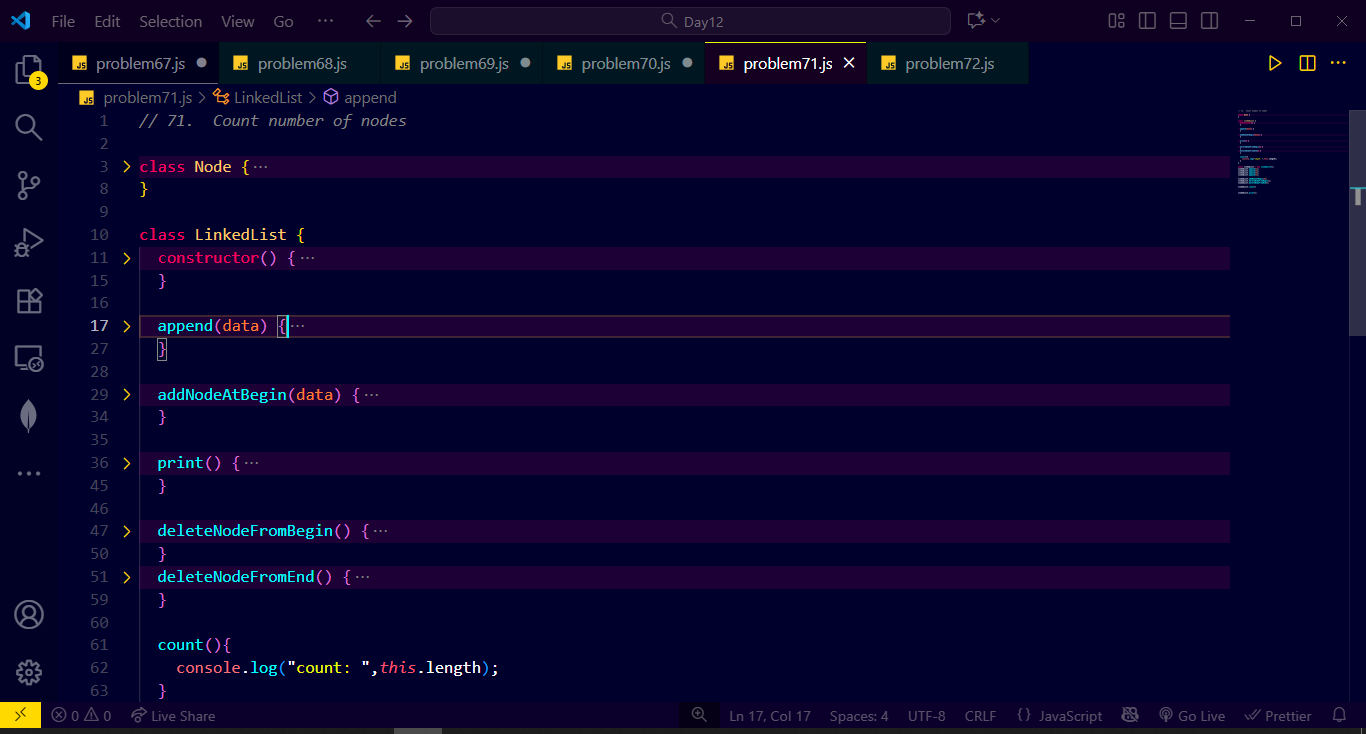Open the MongoDB leaf icon view

coord(29,416)
